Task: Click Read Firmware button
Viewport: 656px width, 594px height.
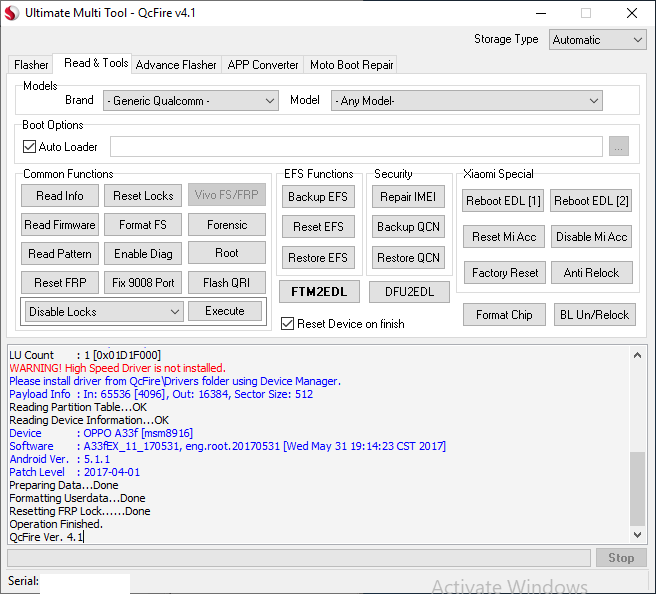Action: tap(60, 225)
